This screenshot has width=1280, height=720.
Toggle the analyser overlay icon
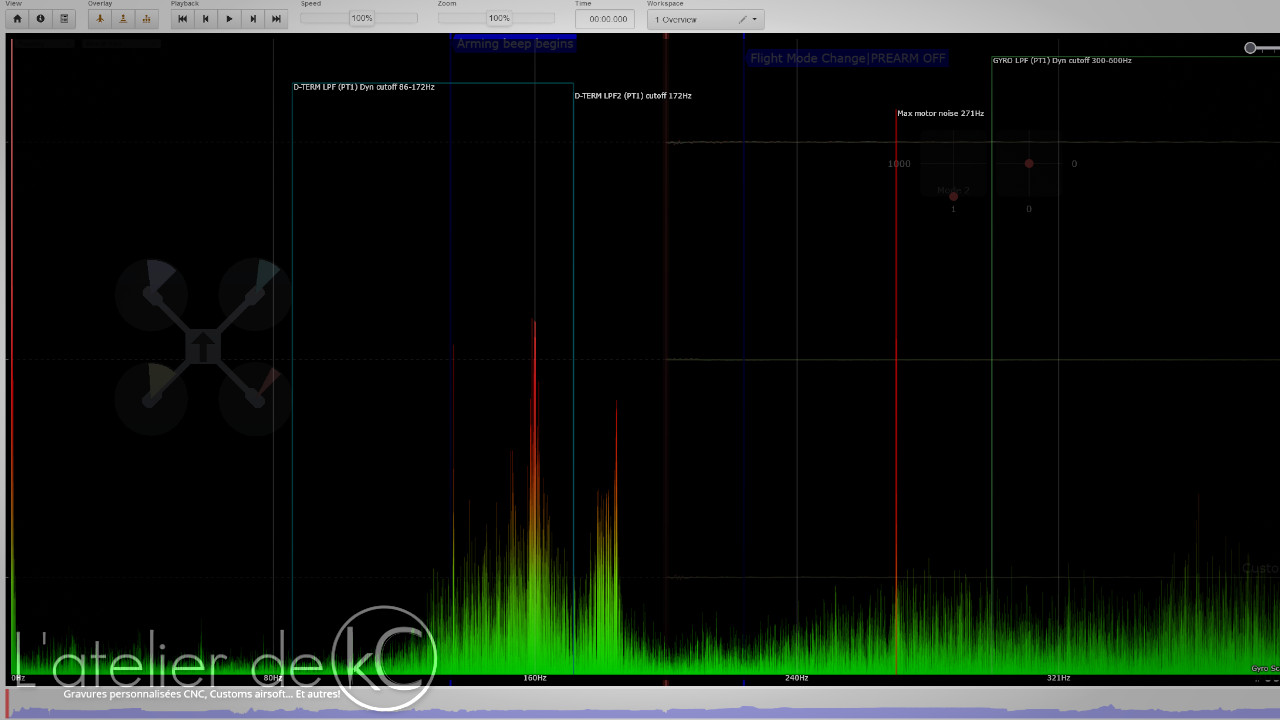(x=147, y=19)
